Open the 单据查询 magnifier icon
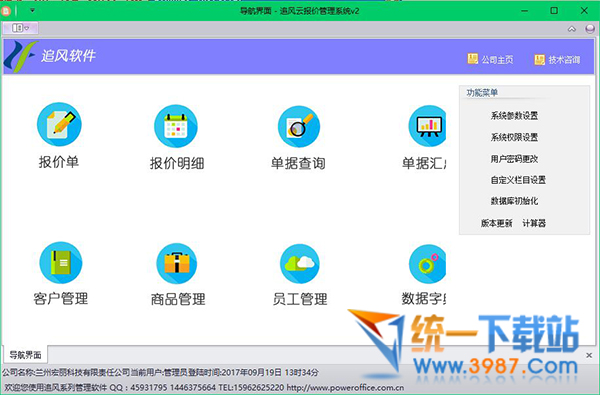 click(299, 127)
